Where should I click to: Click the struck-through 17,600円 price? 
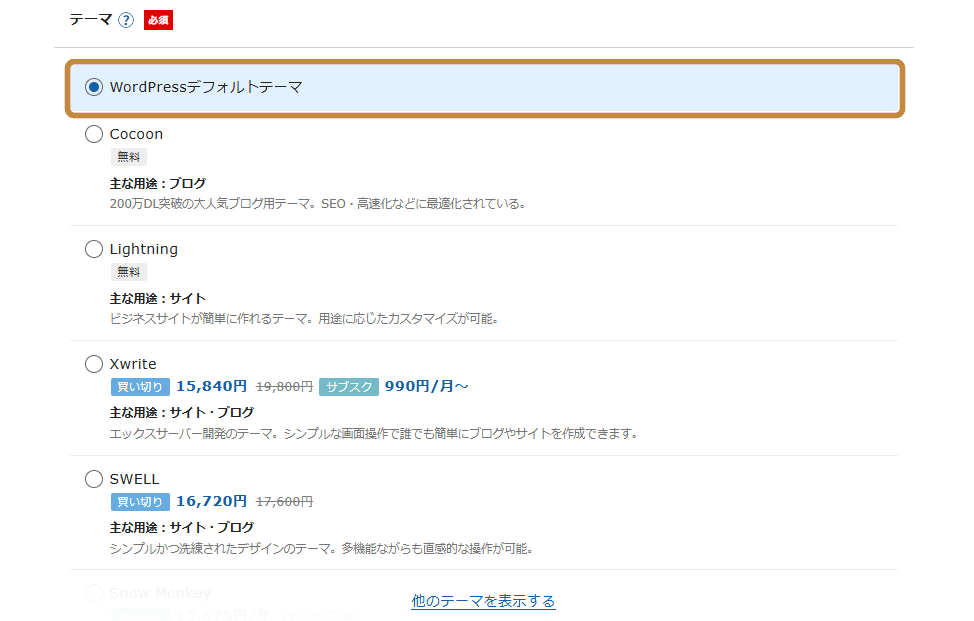pos(284,502)
